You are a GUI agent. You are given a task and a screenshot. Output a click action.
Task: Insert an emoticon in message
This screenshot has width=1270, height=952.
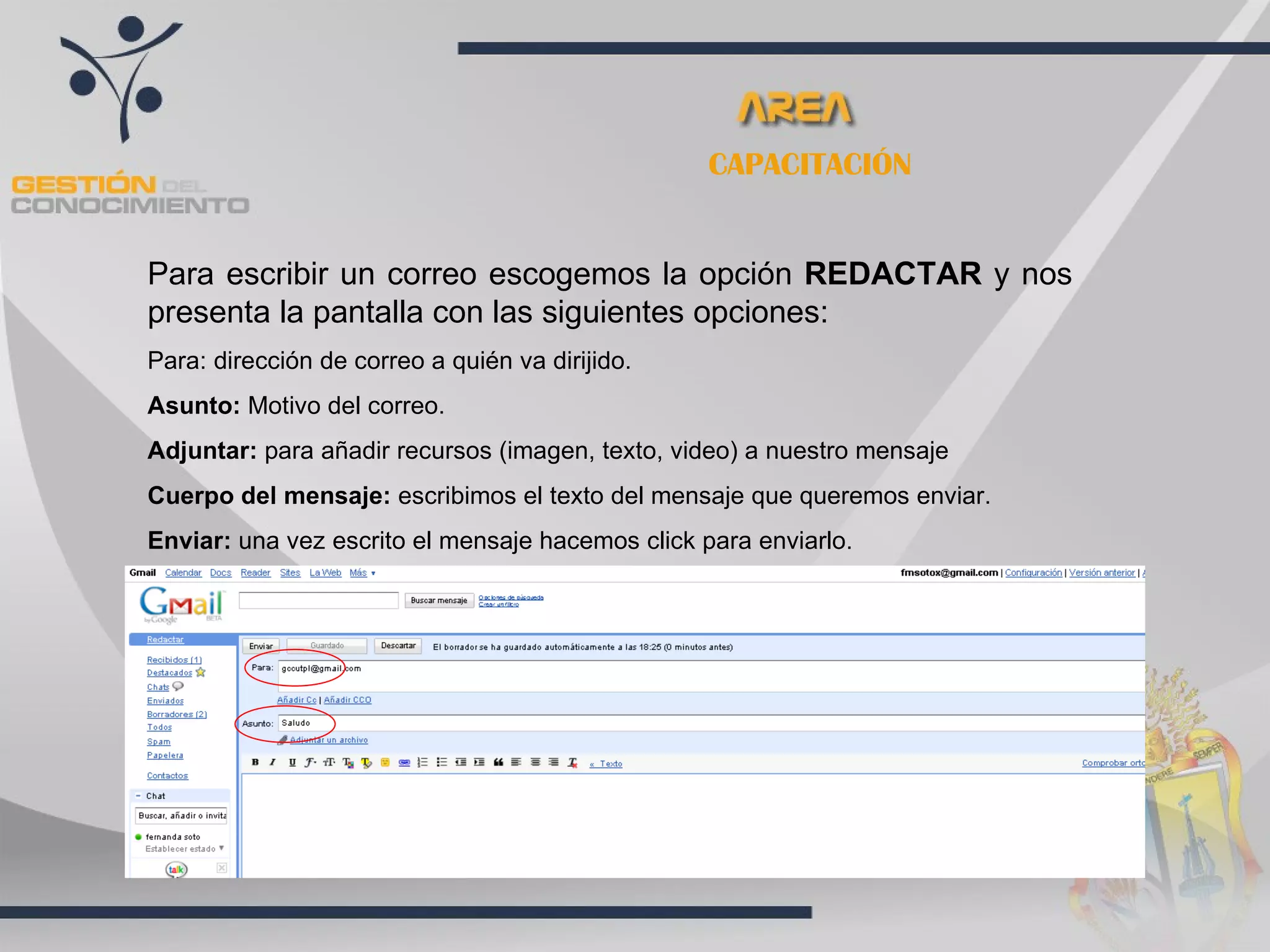[385, 762]
